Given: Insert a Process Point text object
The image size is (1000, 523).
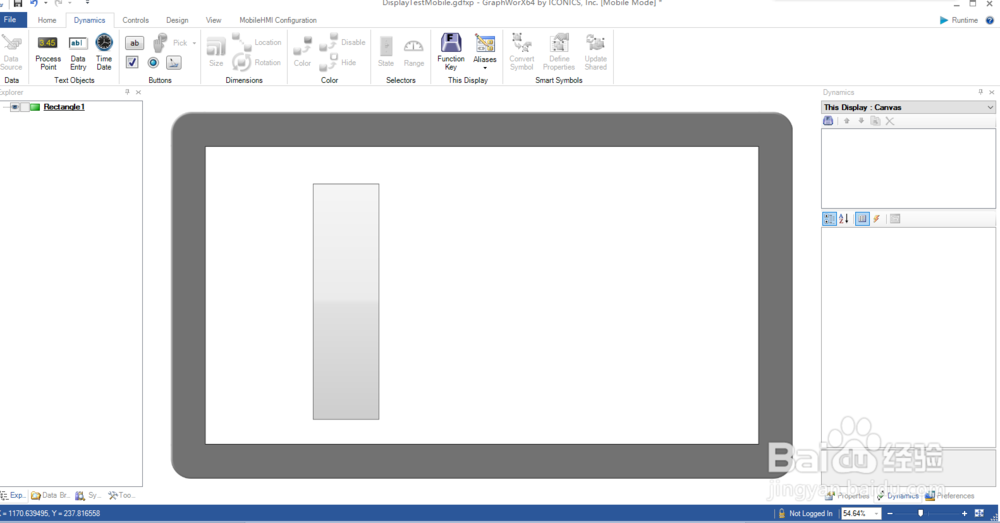Looking at the screenshot, I should (48, 52).
